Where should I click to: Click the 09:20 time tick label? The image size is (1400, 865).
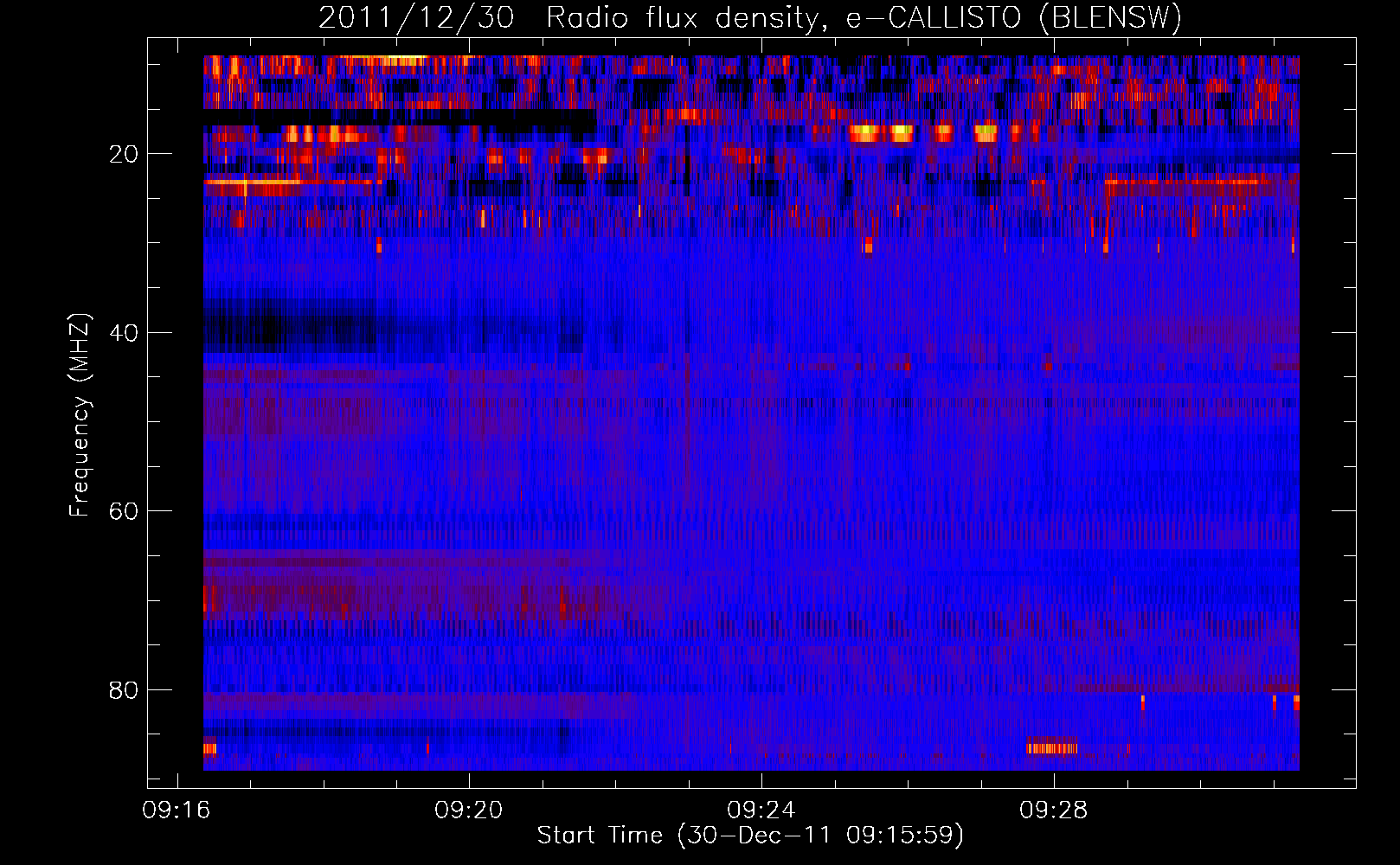click(x=469, y=811)
